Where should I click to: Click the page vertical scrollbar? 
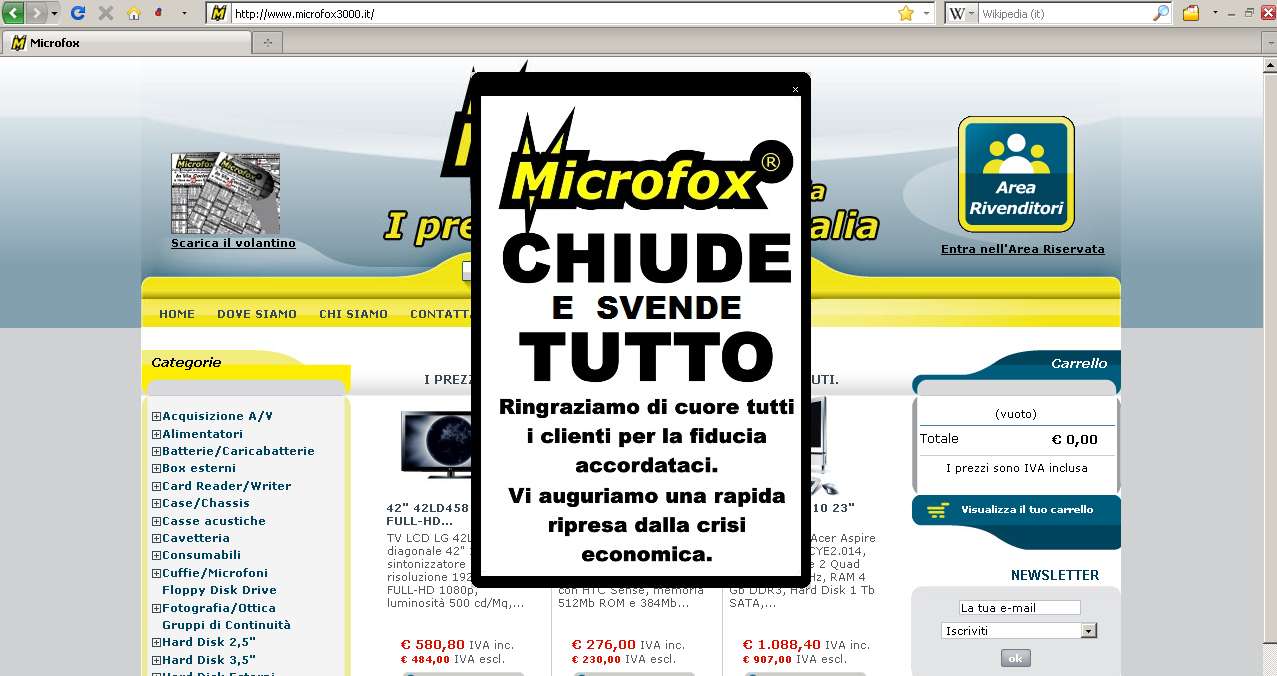click(x=1268, y=366)
